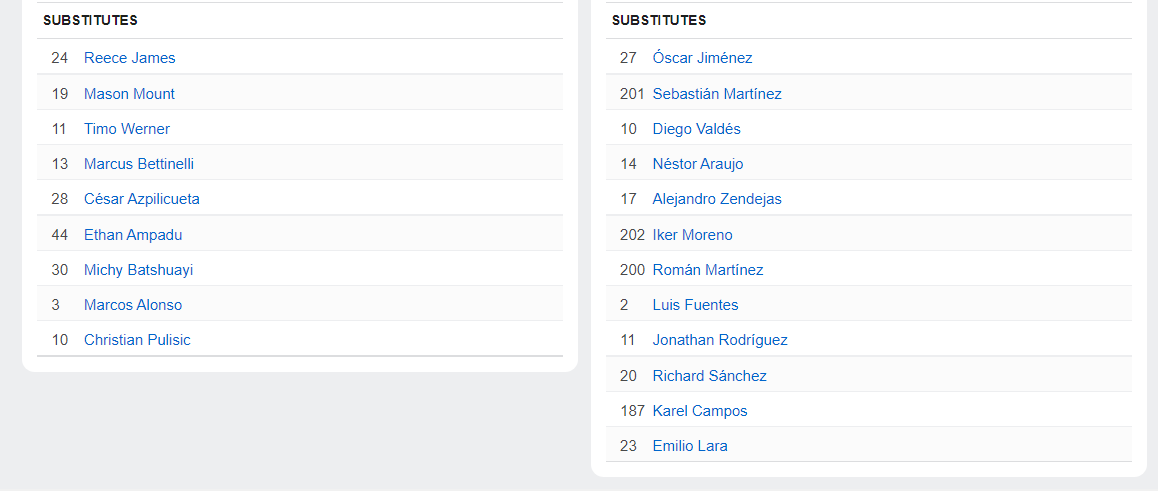Click Óscar Jiménez link

click(702, 58)
